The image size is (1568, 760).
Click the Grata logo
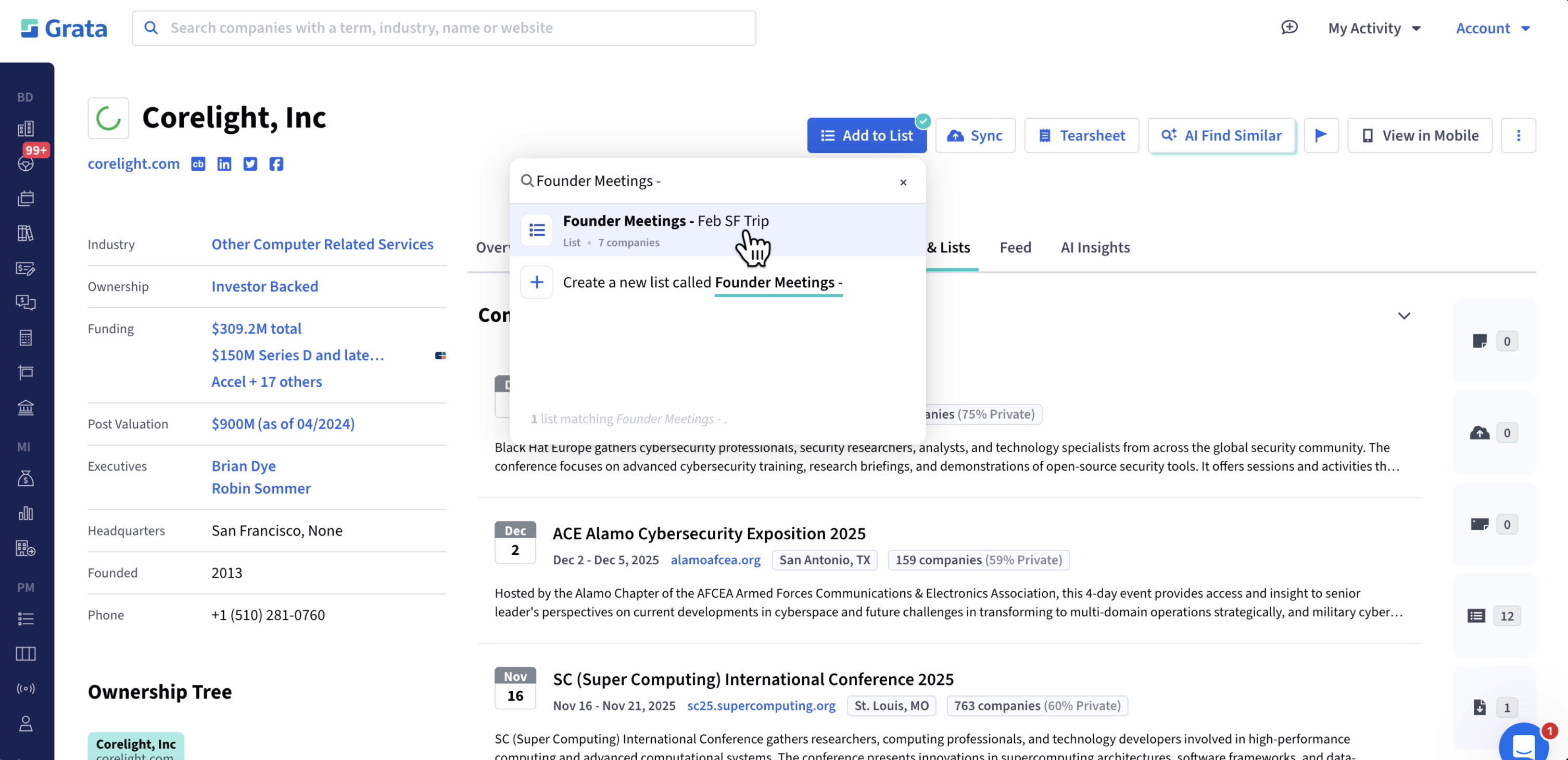click(x=64, y=28)
